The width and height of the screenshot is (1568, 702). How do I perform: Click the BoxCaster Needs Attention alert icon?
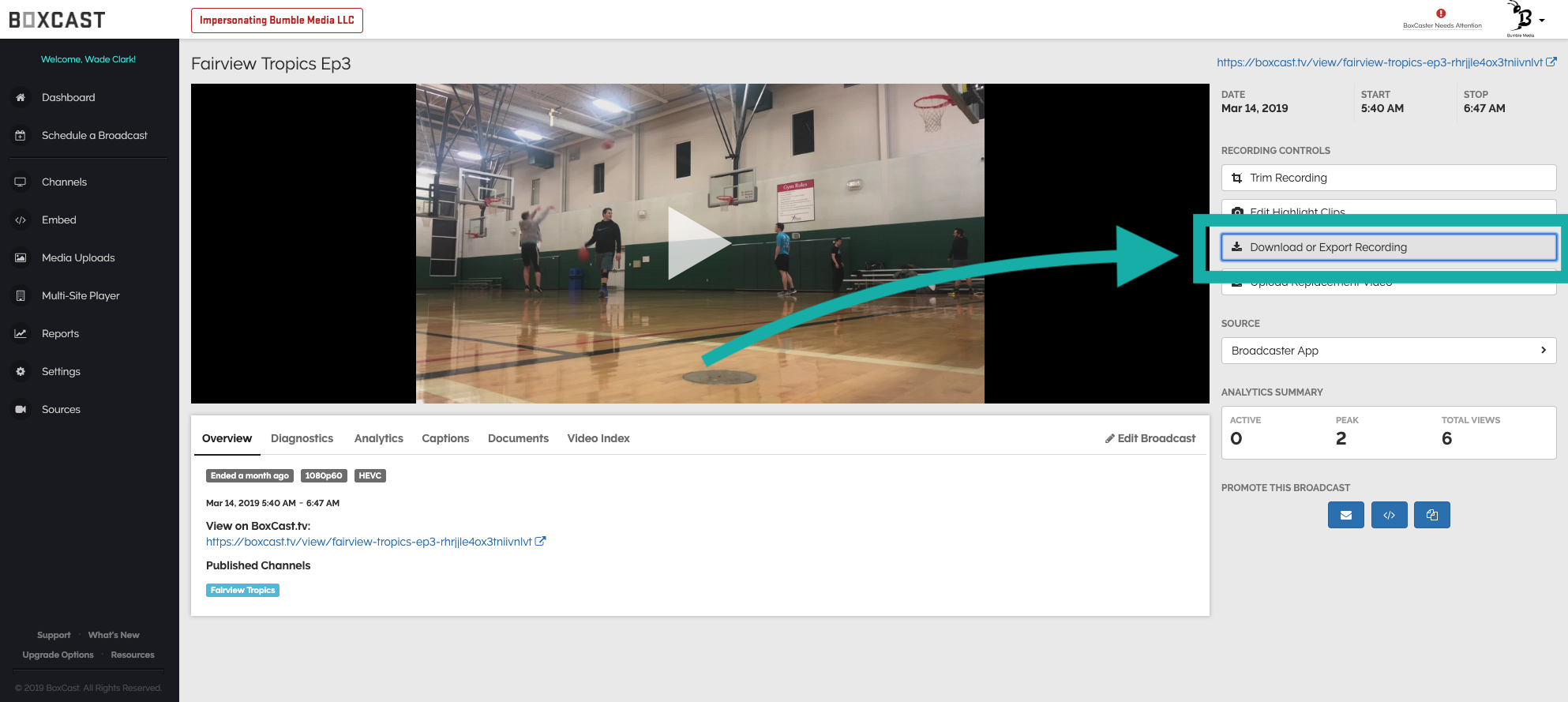1441,14
